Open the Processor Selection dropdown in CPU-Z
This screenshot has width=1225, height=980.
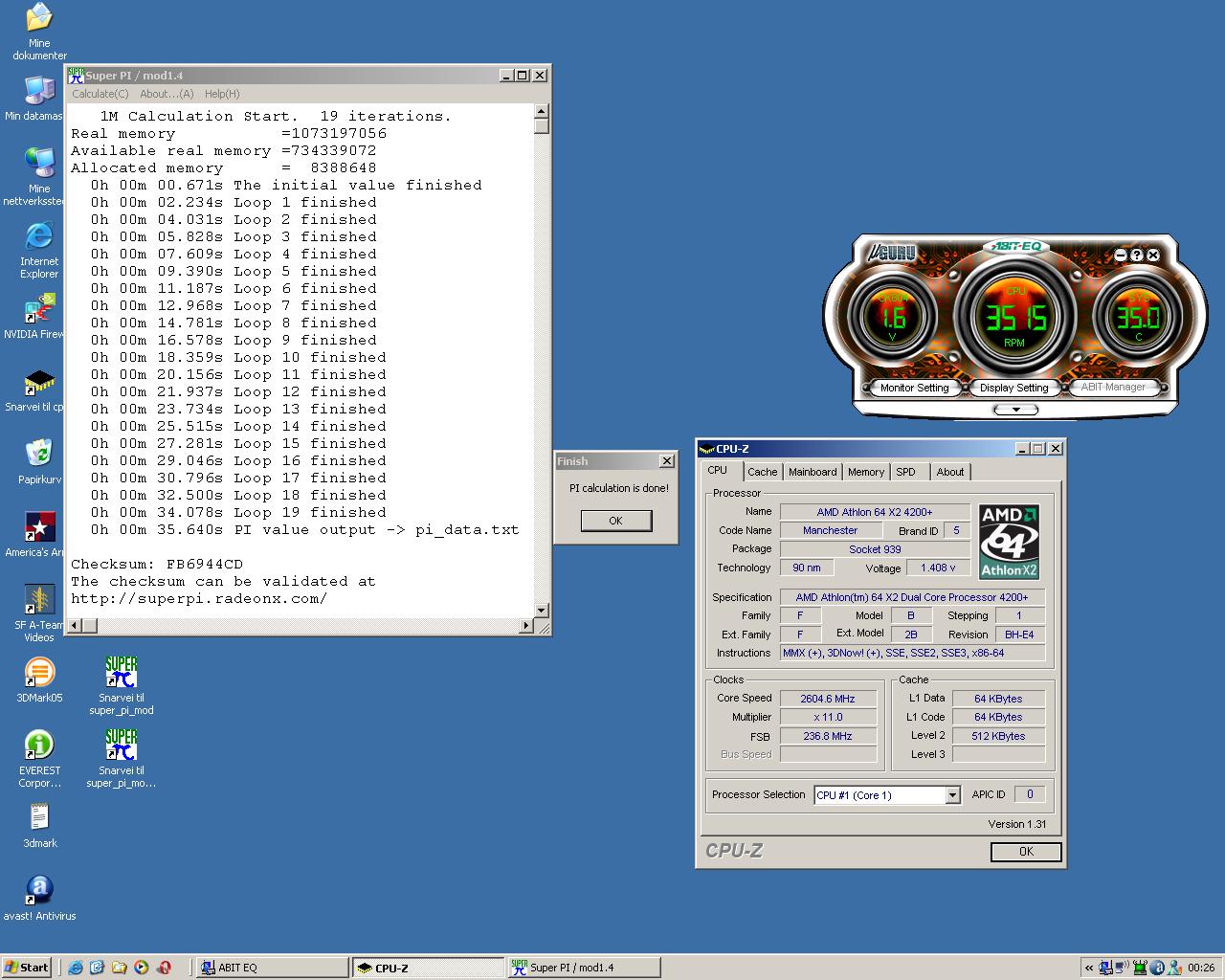coord(952,795)
